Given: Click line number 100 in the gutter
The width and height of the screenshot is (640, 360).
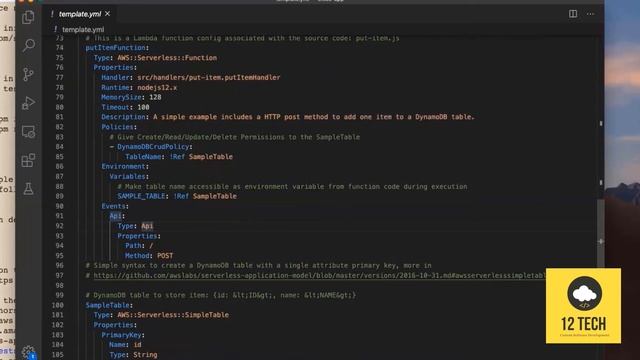Looking at the screenshot, I should click(58, 305).
